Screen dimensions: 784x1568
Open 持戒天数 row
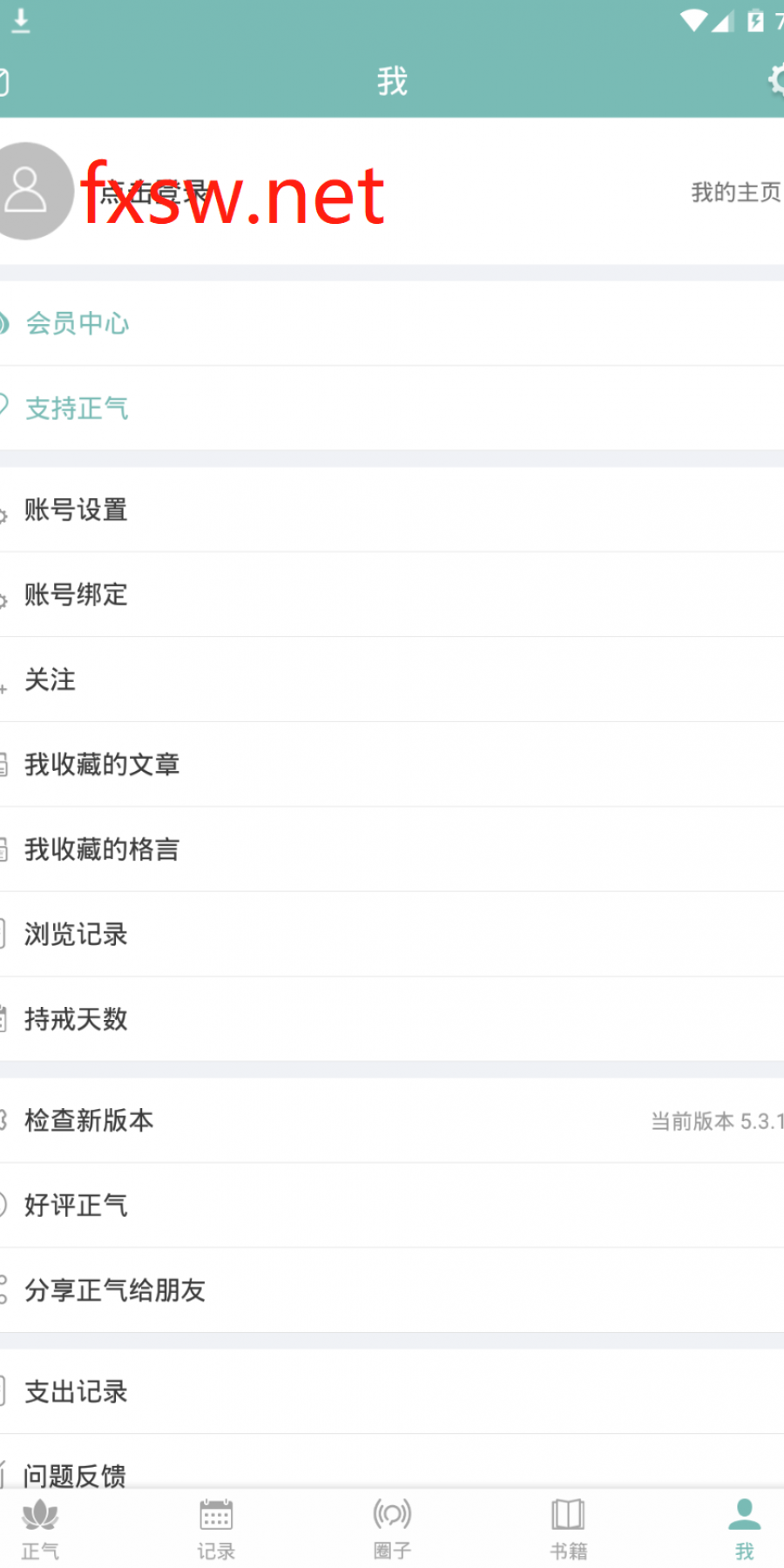coord(392,1018)
